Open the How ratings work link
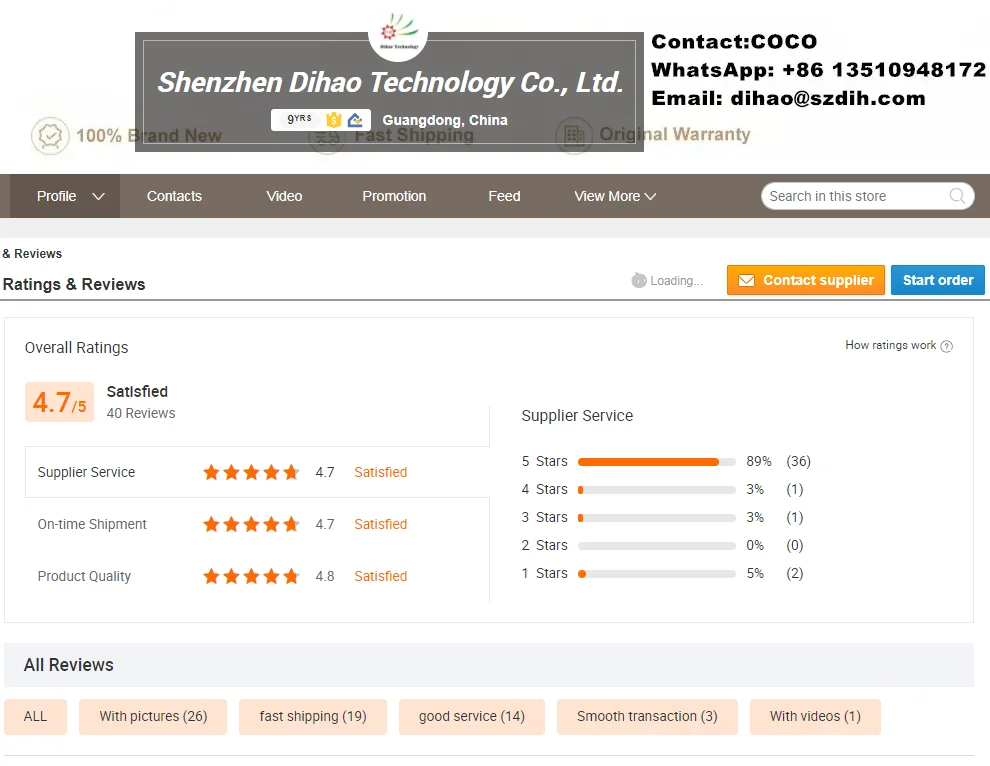Viewport: 990px width, 766px height. (x=890, y=345)
